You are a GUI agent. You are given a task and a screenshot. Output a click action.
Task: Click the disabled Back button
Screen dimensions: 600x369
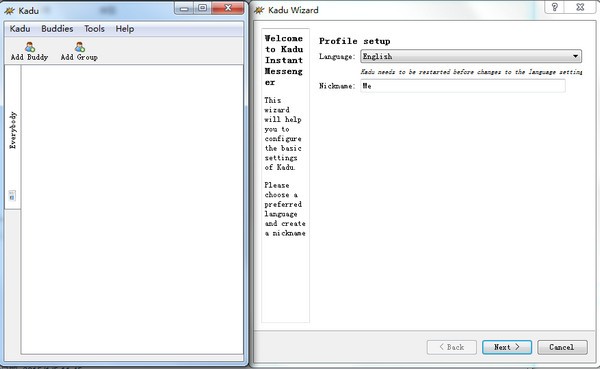[452, 347]
